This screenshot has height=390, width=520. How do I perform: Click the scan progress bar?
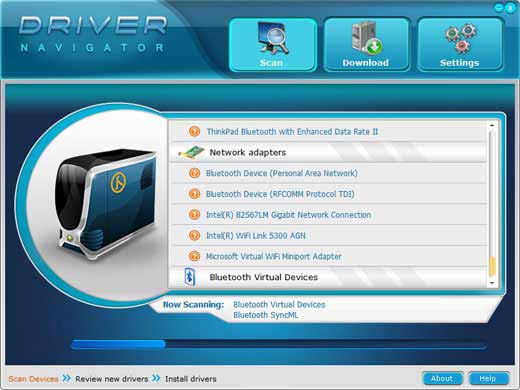tap(279, 344)
